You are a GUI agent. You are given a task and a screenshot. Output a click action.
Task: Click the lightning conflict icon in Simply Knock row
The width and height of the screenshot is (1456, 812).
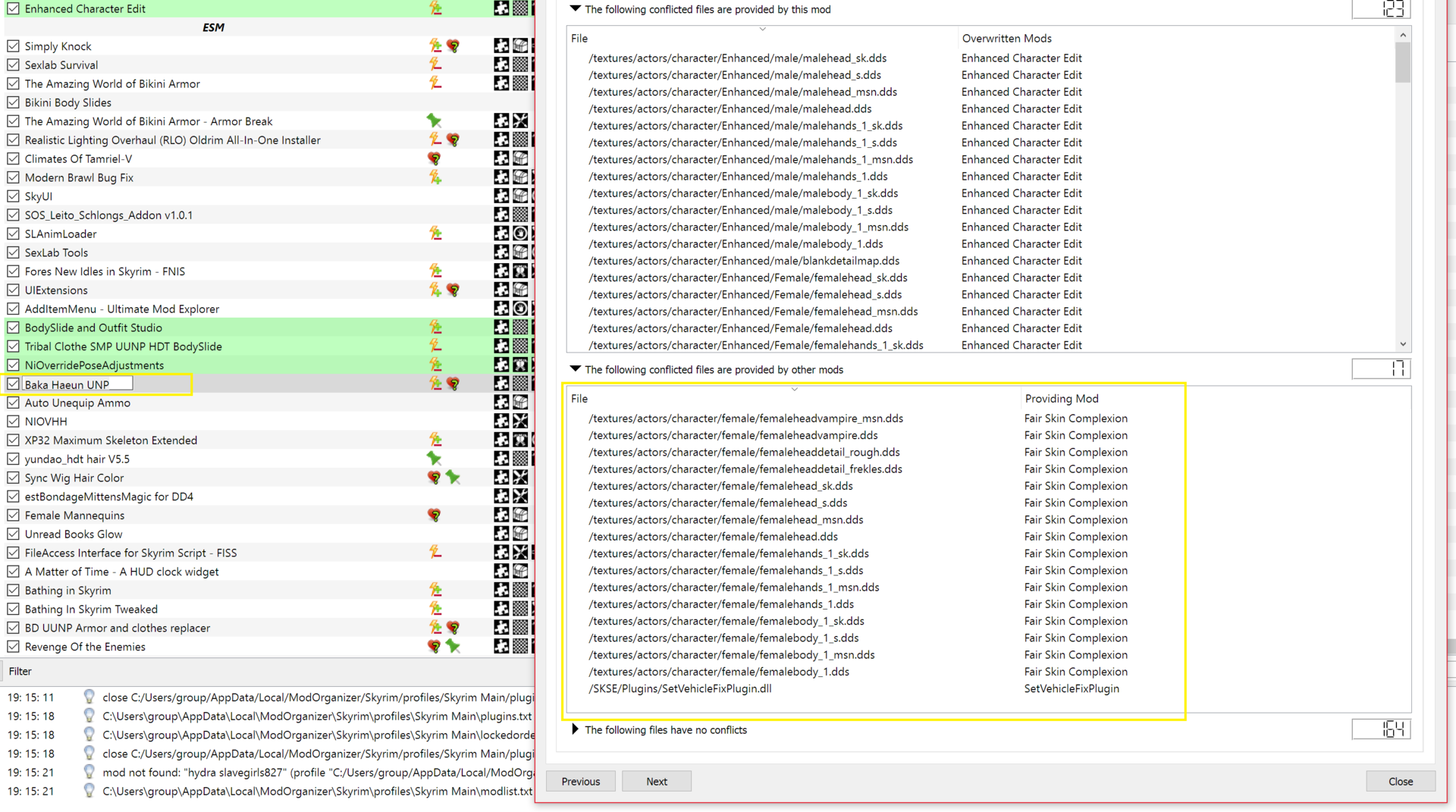(x=435, y=45)
